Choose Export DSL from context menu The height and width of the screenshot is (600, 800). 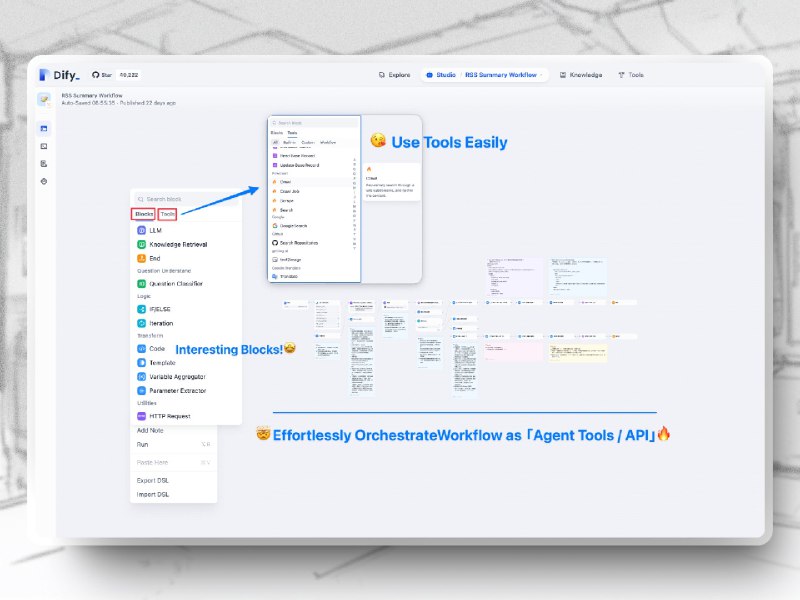click(x=173, y=481)
